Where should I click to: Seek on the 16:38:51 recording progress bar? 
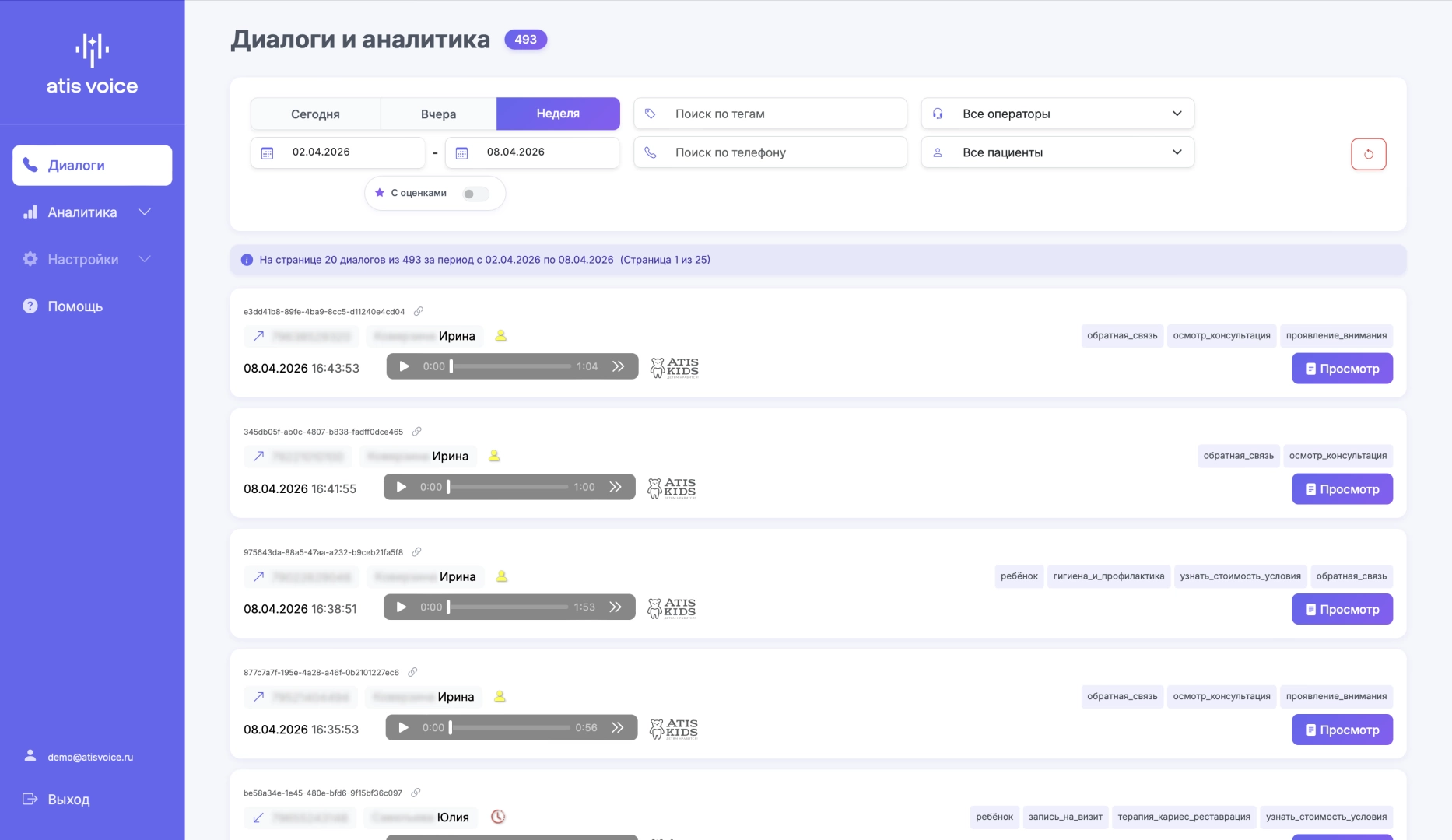point(509,607)
